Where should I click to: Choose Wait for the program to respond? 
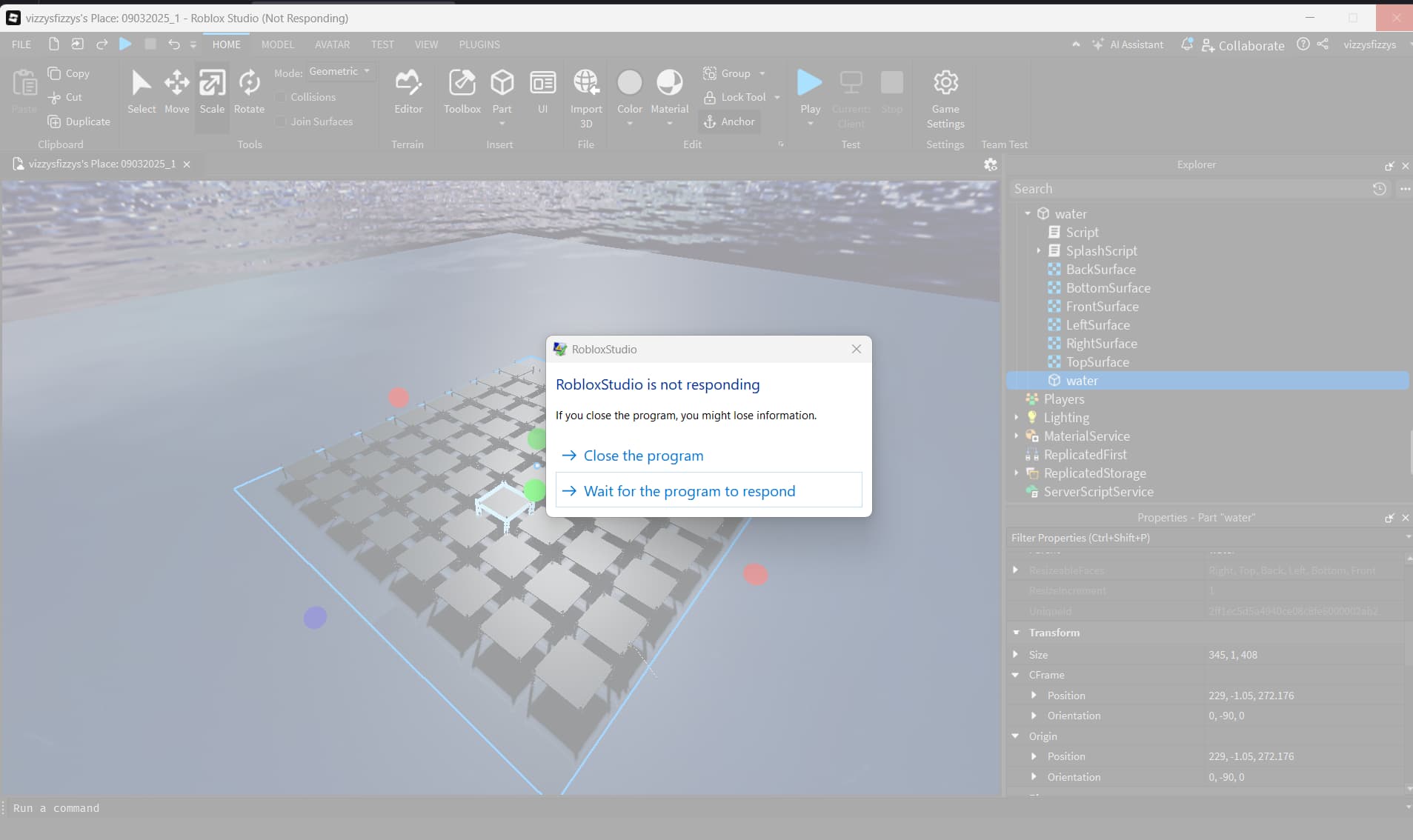[689, 490]
